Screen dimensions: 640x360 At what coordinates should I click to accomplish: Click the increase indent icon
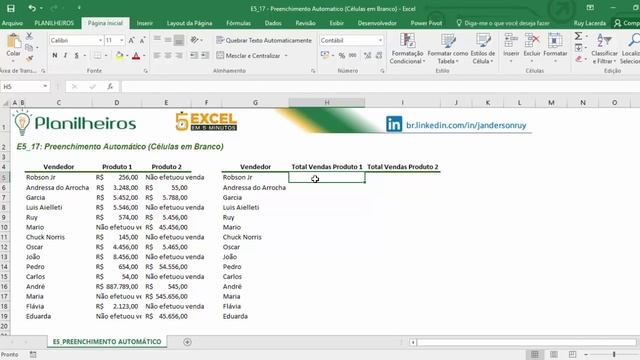pos(205,56)
